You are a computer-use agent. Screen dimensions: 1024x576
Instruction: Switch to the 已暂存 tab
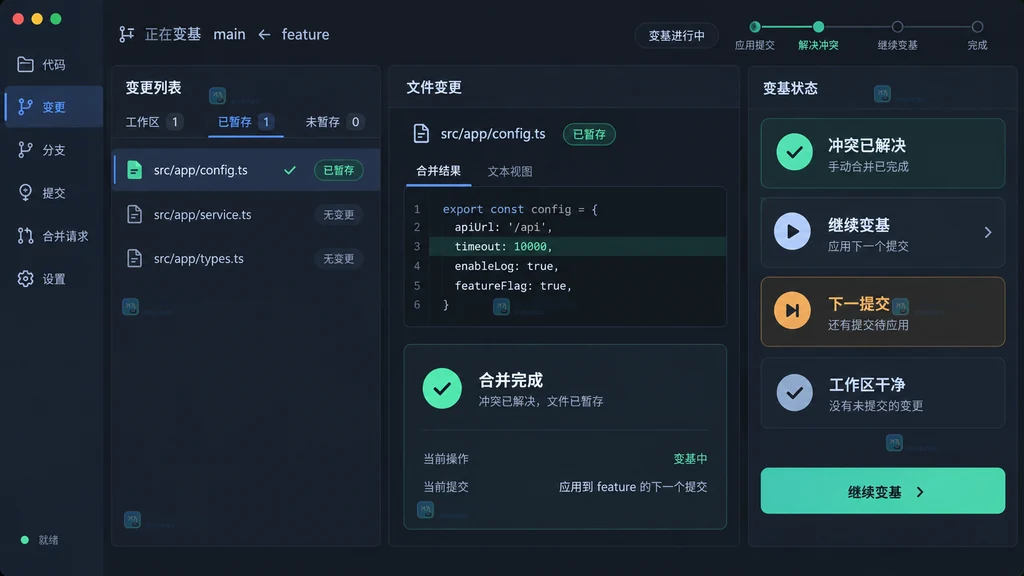(x=246, y=121)
